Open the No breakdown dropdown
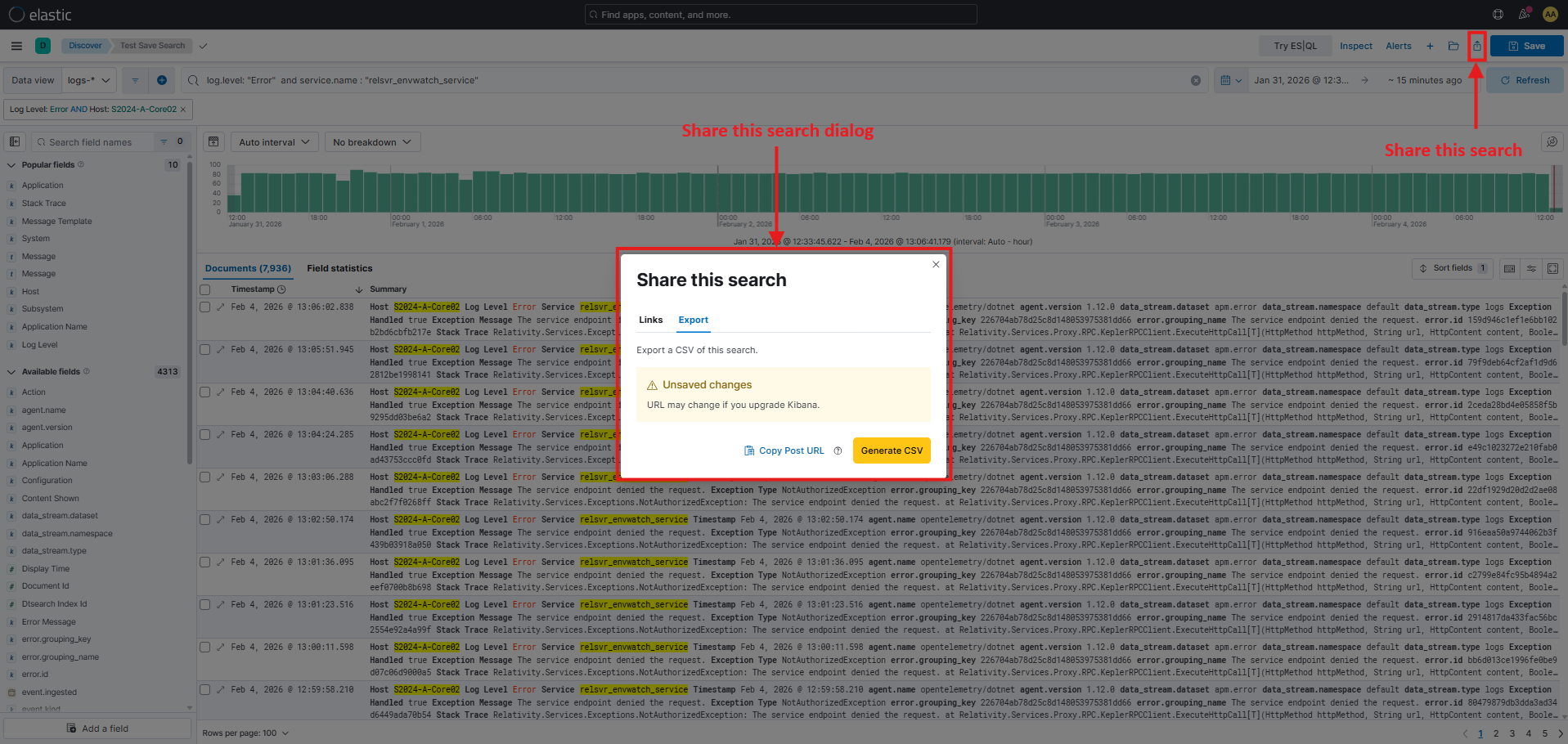This screenshot has height=744, width=1568. pyautogui.click(x=372, y=141)
